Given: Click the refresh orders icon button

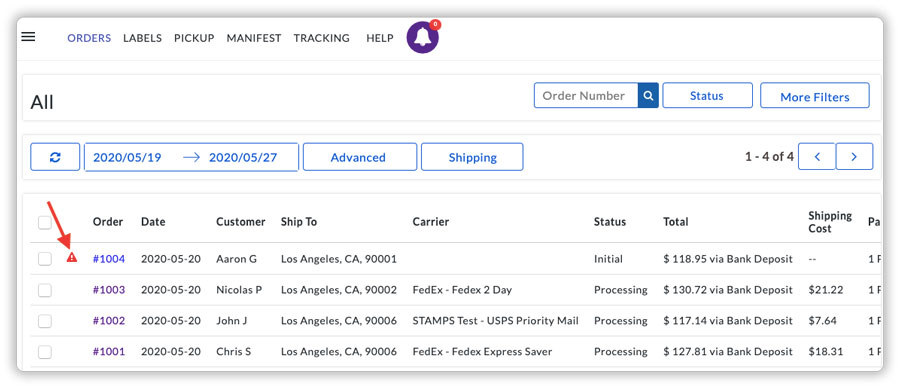Looking at the screenshot, I should click(55, 157).
